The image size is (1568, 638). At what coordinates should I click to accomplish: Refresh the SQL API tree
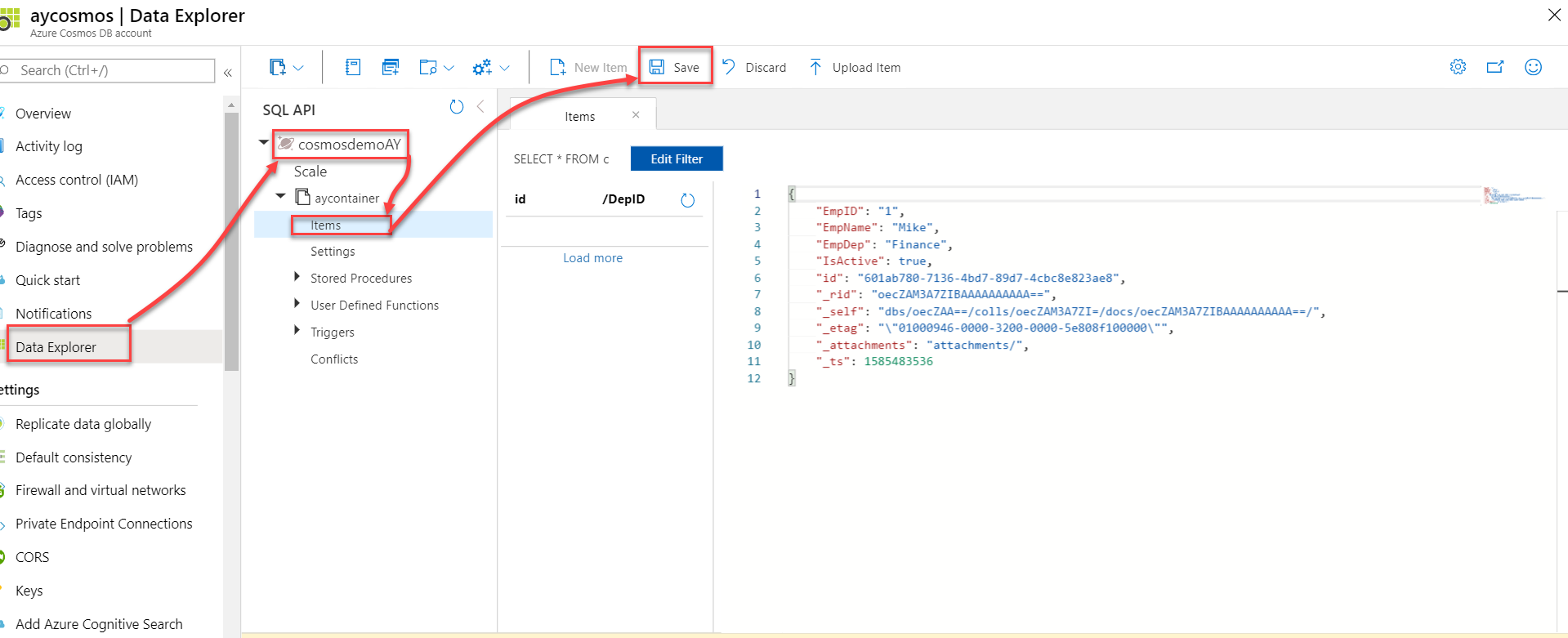(x=457, y=107)
